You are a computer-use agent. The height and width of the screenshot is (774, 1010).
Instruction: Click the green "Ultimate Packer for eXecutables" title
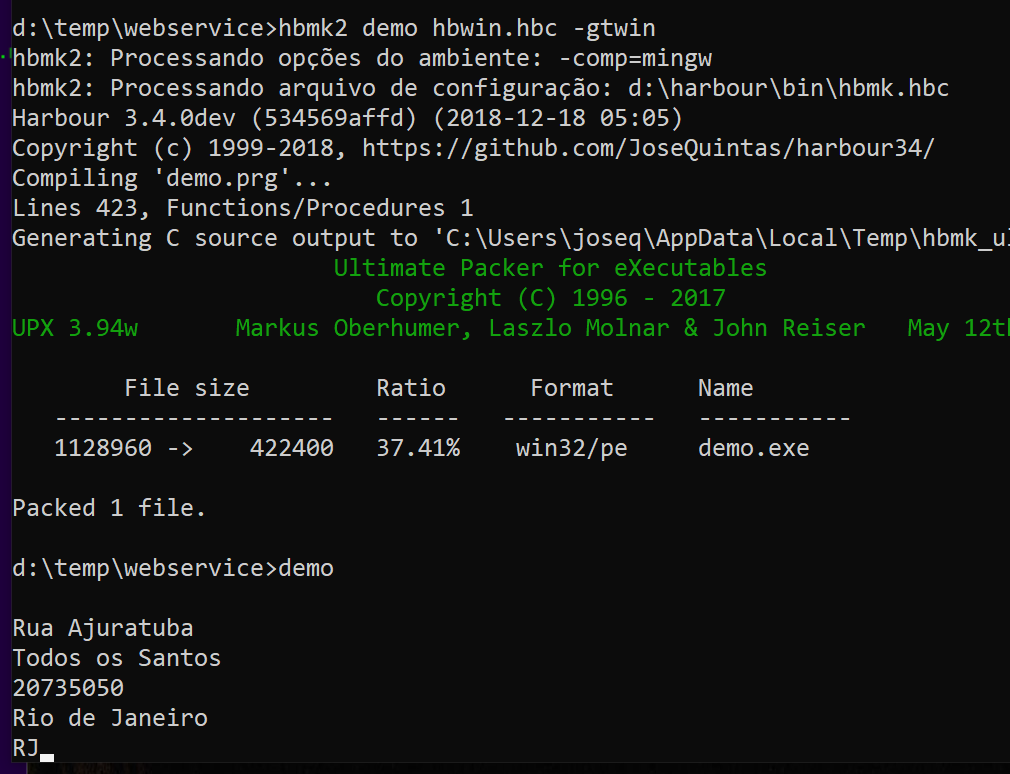coord(550,268)
